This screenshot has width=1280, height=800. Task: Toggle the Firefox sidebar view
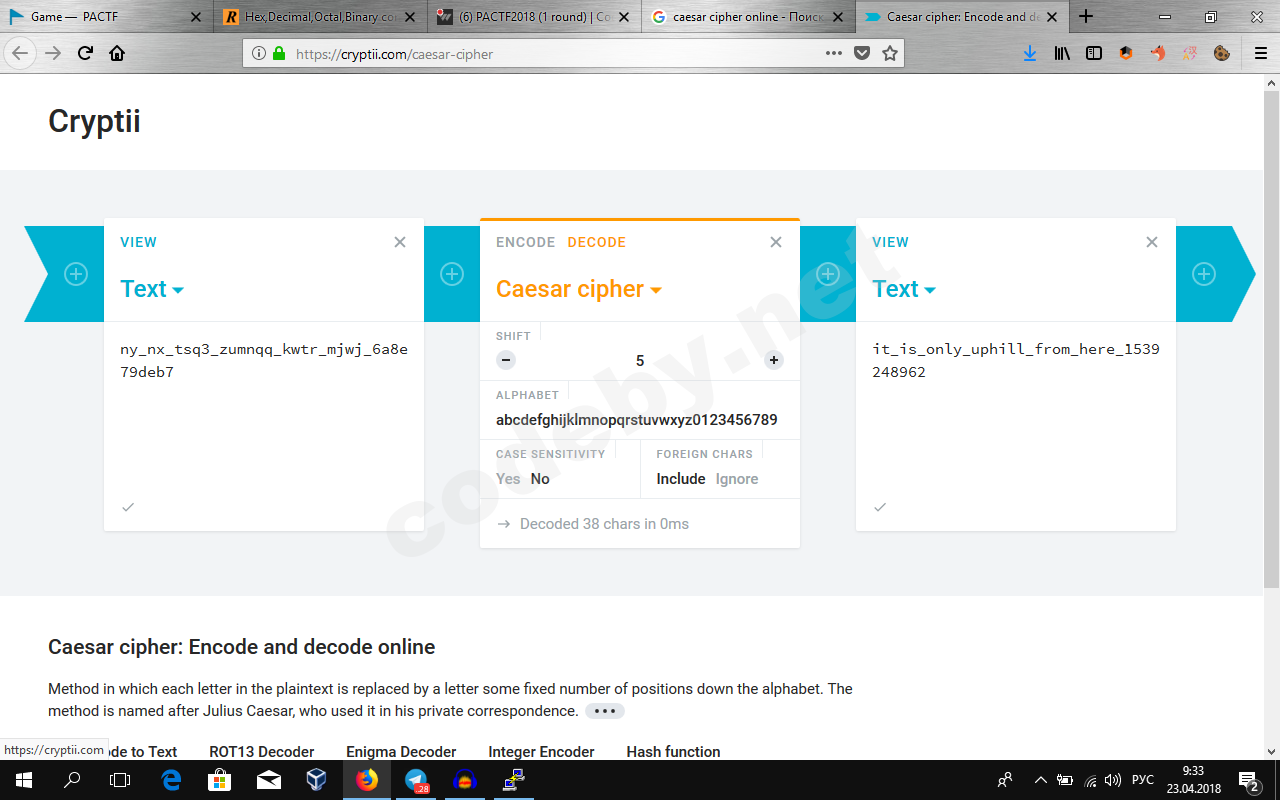point(1094,53)
